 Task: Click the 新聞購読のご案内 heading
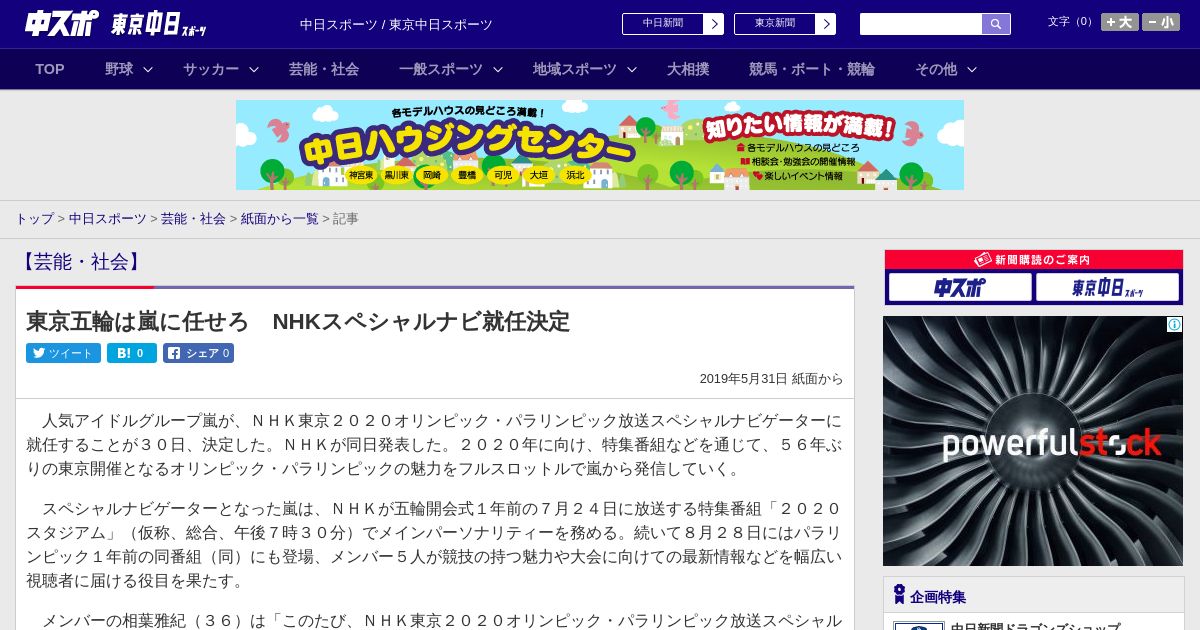[1033, 260]
